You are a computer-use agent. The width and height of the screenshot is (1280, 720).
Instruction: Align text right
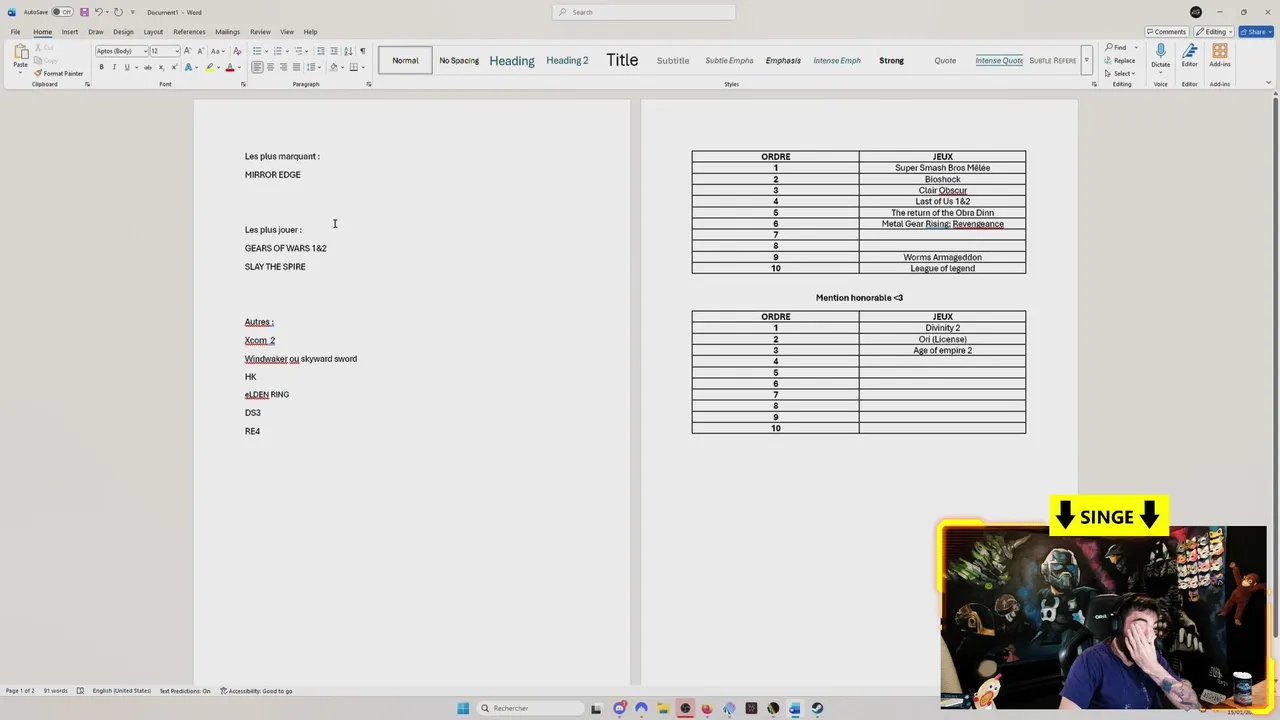click(x=283, y=67)
